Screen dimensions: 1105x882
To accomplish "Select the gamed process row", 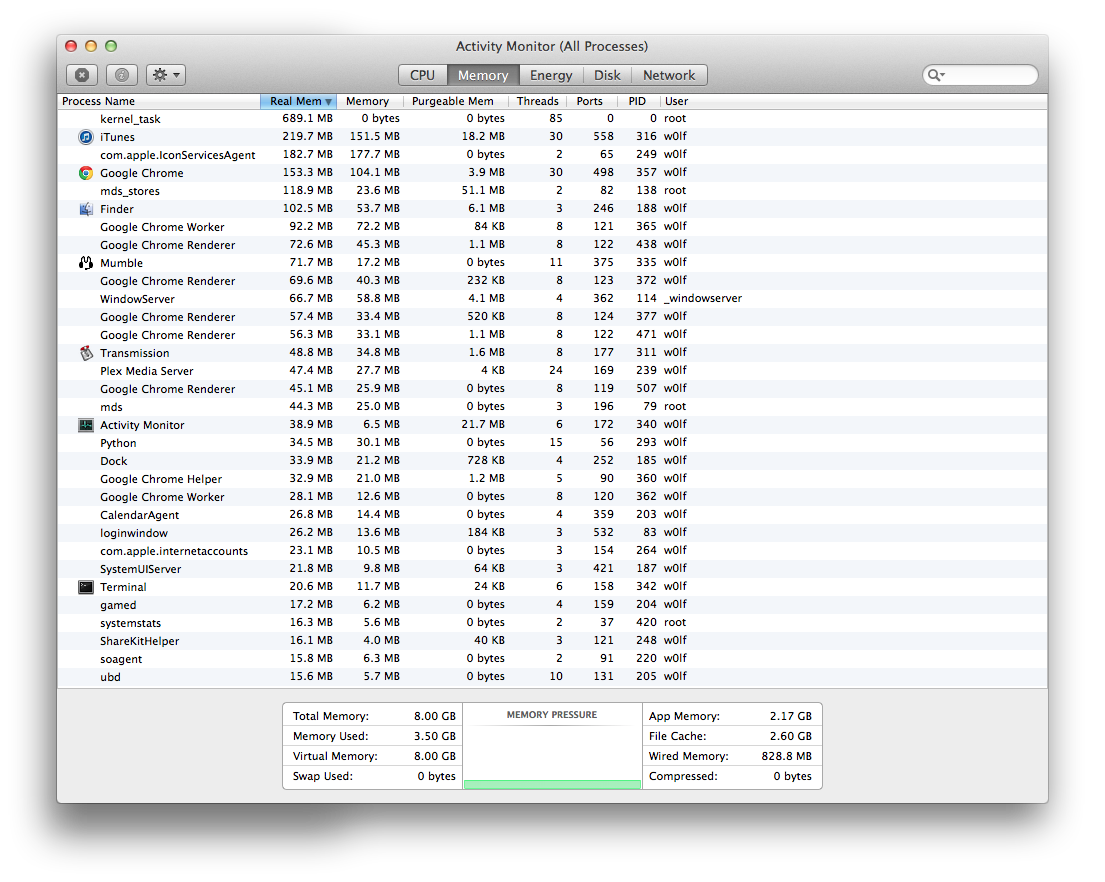I will tap(552, 604).
